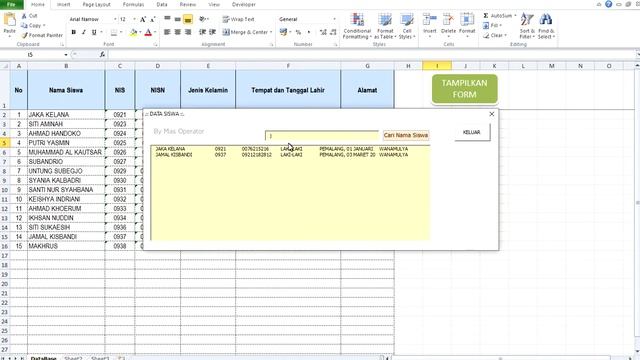Viewport: 640px width, 360px height.
Task: Select column I header
Action: pos(437,66)
